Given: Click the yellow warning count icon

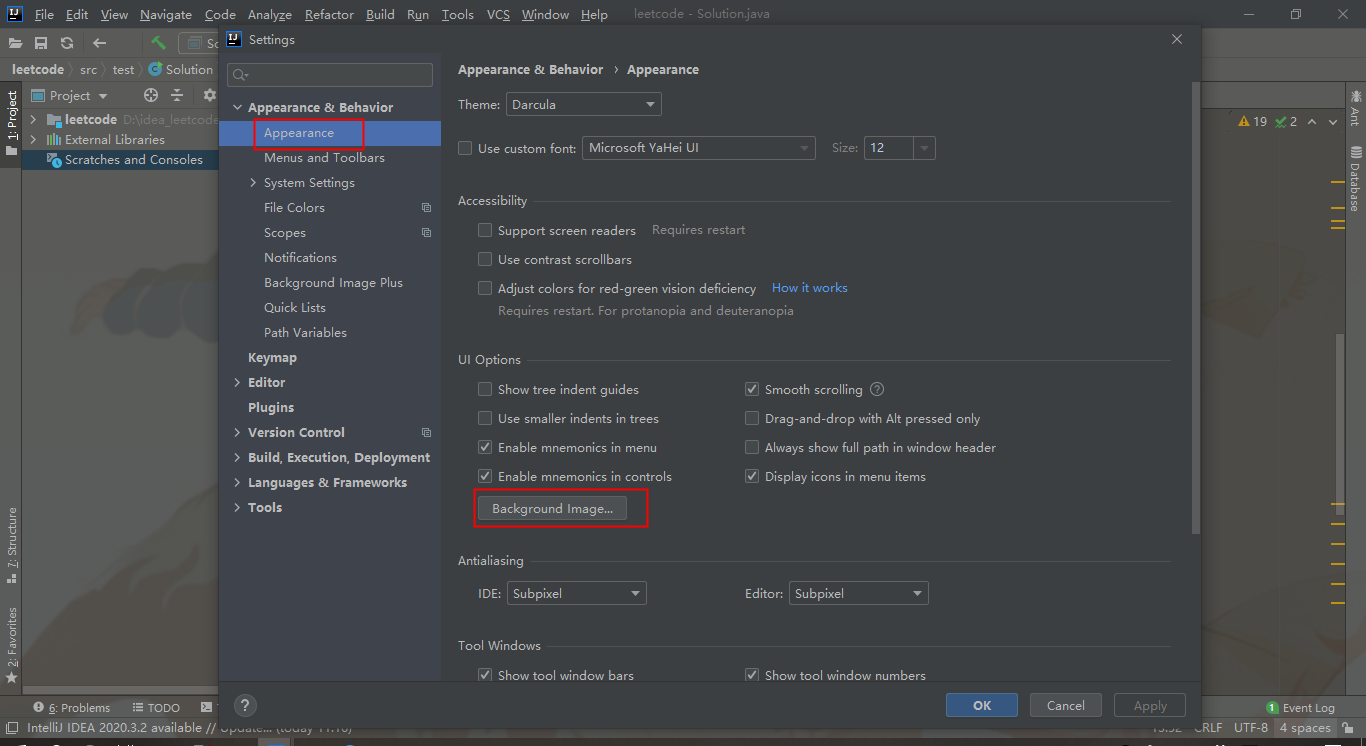Looking at the screenshot, I should [1244, 121].
